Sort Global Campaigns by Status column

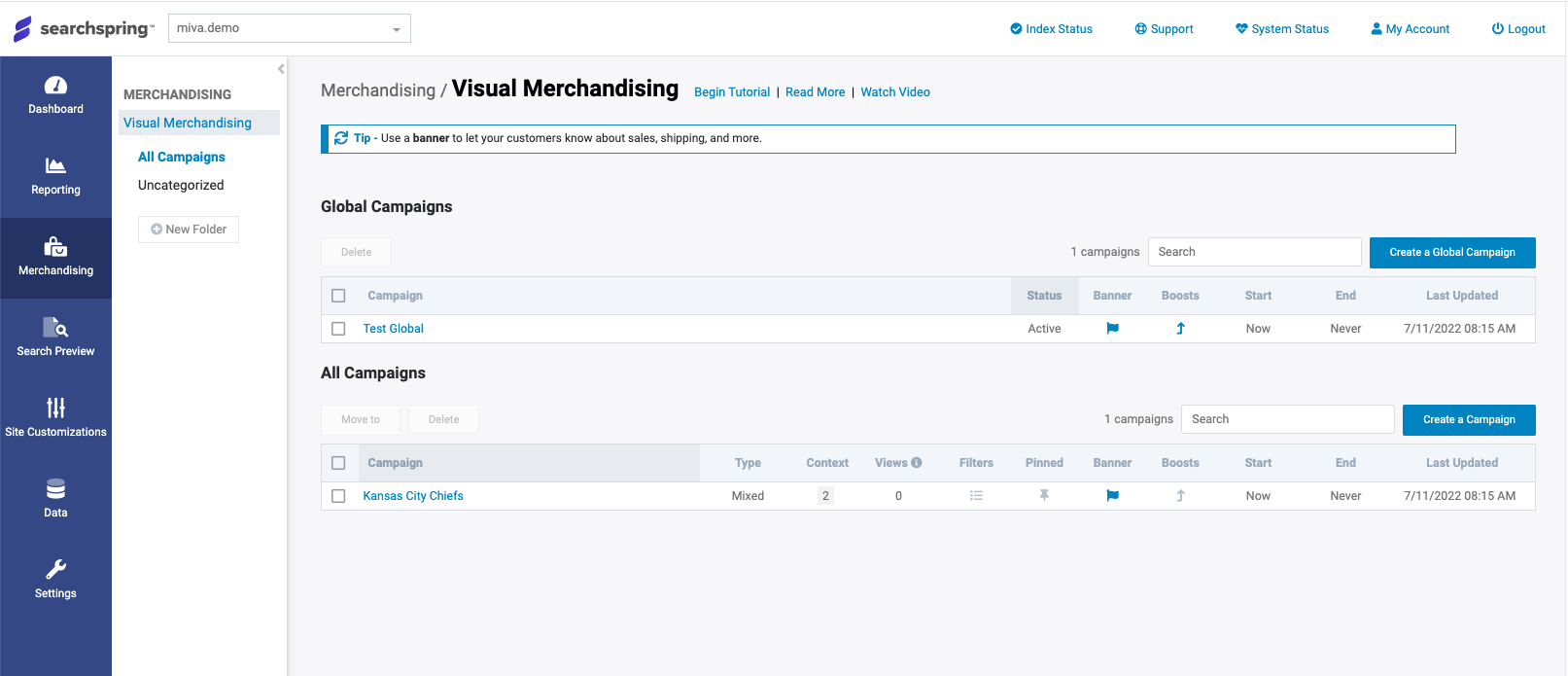[1044, 296]
